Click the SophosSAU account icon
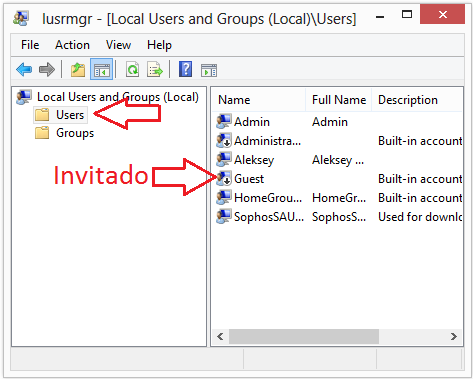The width and height of the screenshot is (473, 379). pos(223,216)
